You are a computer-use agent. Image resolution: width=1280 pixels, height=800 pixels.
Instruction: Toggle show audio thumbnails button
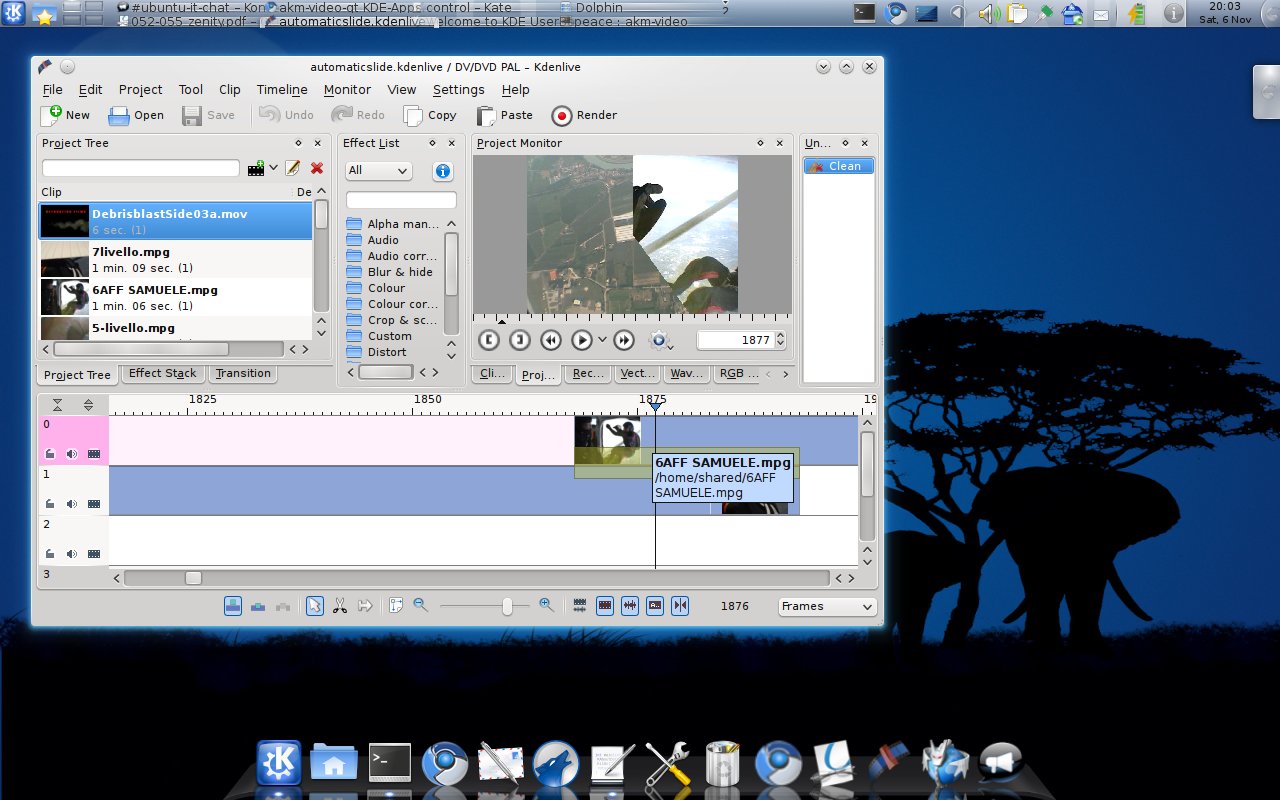(x=630, y=606)
